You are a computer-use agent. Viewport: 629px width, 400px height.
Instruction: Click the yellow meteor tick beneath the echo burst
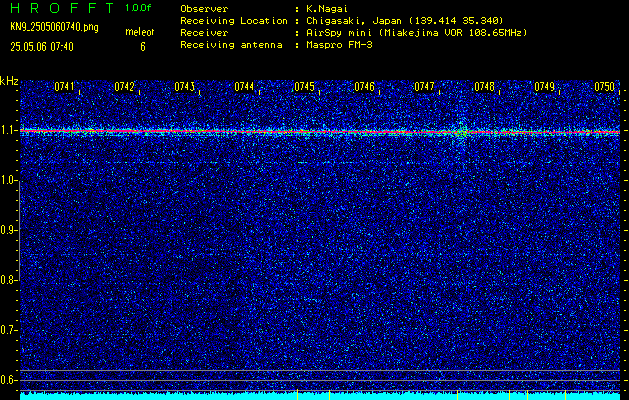(x=457, y=394)
